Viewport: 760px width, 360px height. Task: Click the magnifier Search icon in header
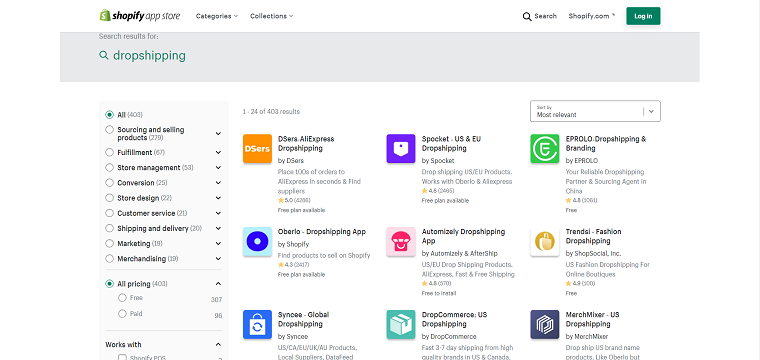click(x=527, y=16)
